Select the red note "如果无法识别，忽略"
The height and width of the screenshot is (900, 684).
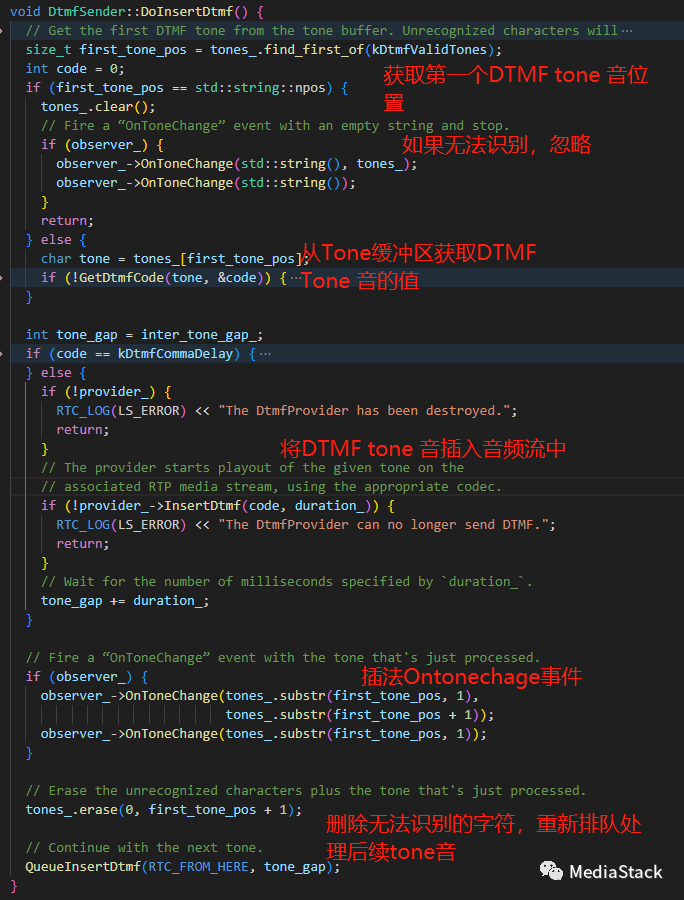click(x=496, y=144)
